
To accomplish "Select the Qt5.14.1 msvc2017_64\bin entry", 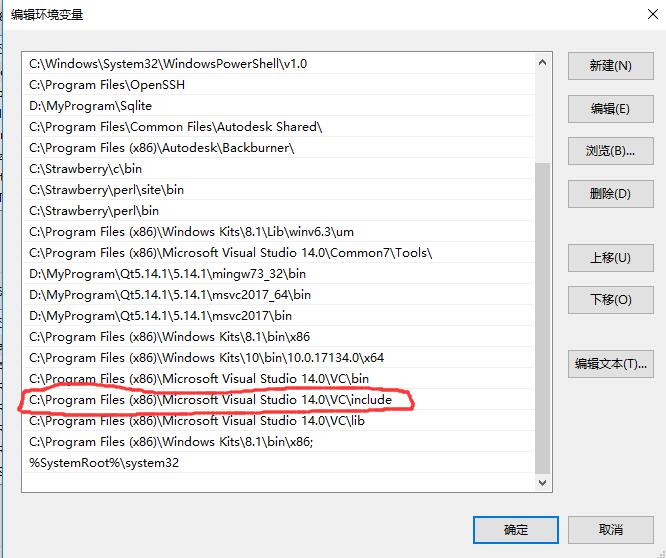I will click(279, 295).
